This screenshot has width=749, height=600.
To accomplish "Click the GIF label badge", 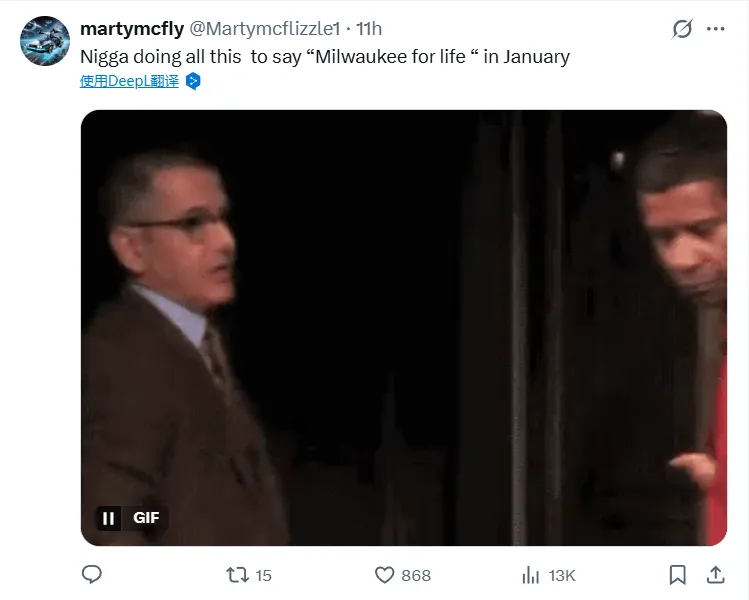I will pyautogui.click(x=146, y=518).
